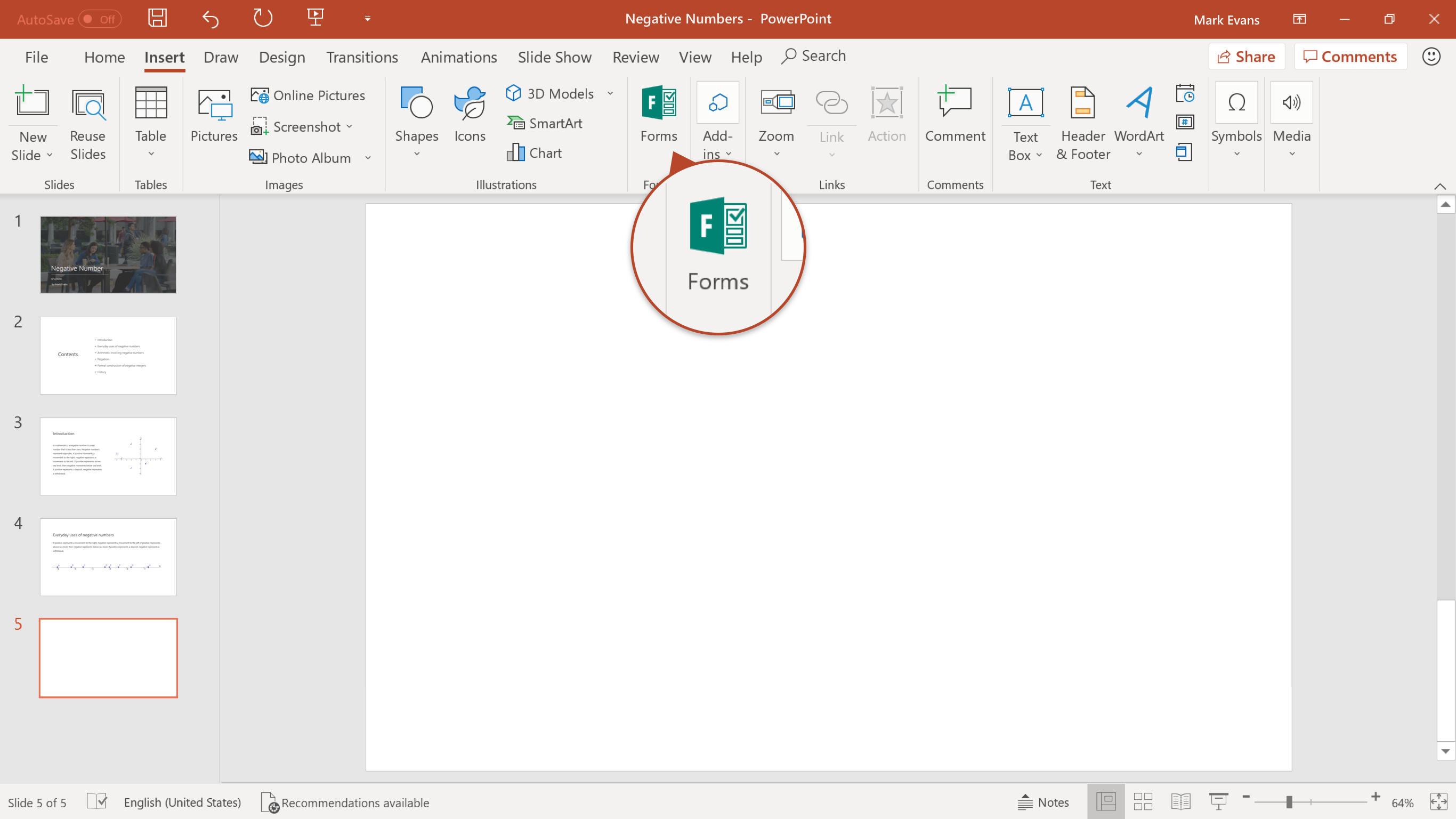Expand the Screenshot dropdown
The width and height of the screenshot is (1456, 819).
point(350,127)
